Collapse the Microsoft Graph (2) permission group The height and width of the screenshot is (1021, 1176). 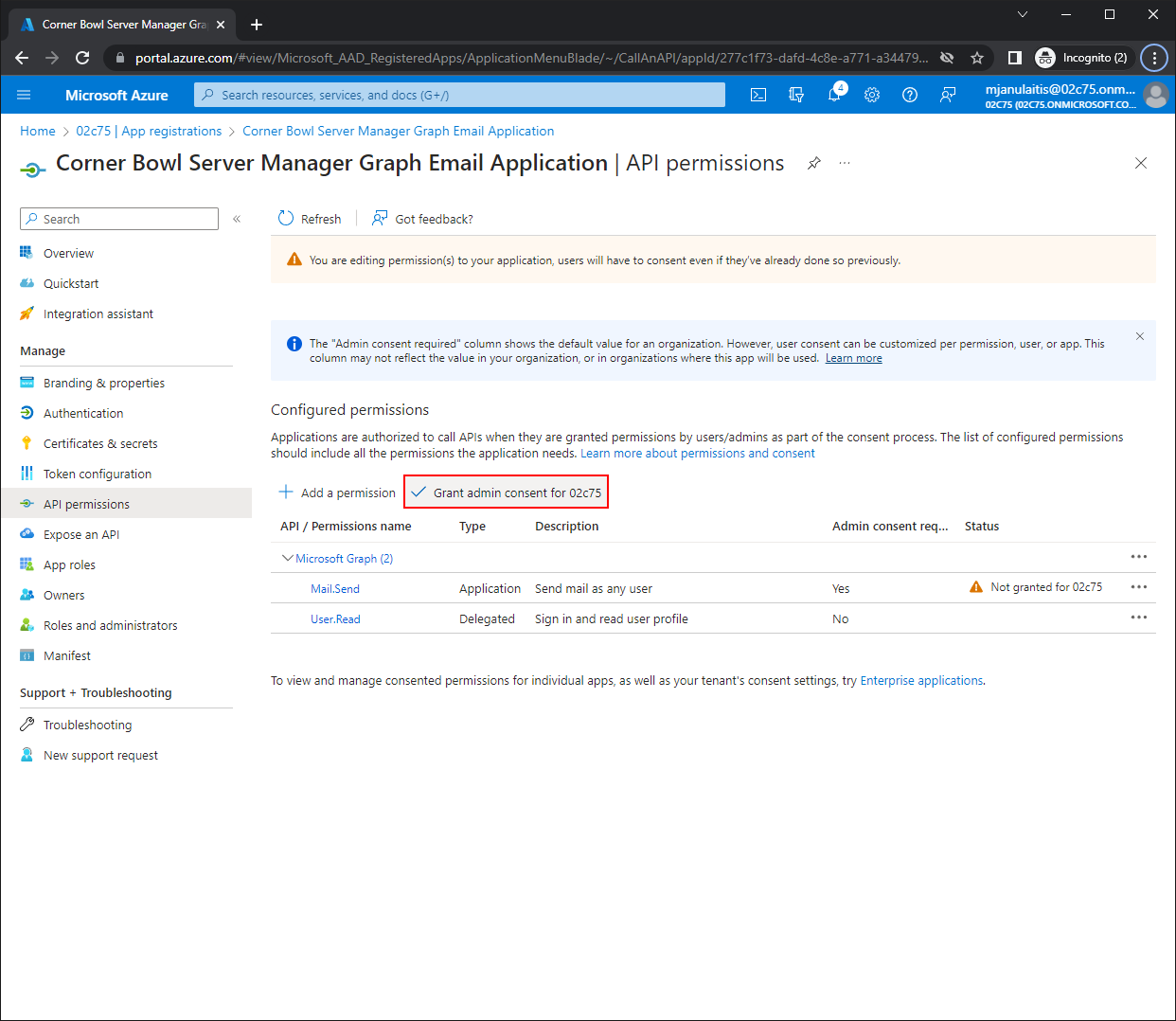pyautogui.click(x=288, y=559)
